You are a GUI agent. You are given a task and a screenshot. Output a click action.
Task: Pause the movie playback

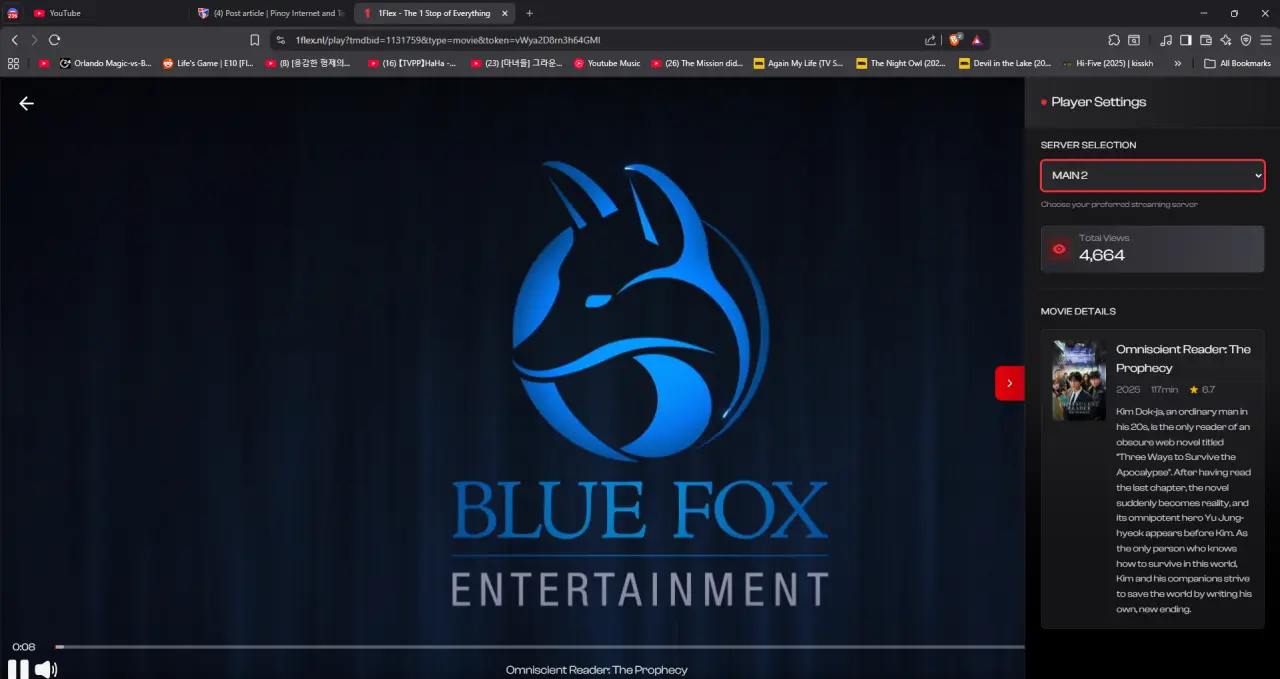click(x=19, y=669)
